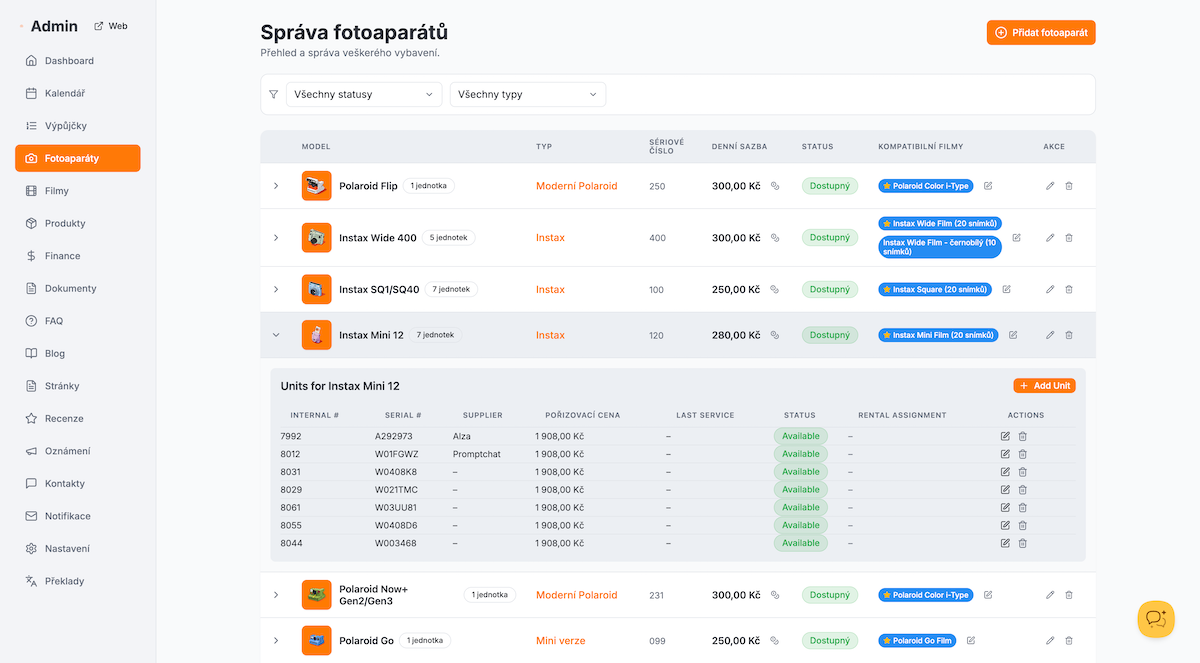Go to Kalendář in sidebar

64,93
